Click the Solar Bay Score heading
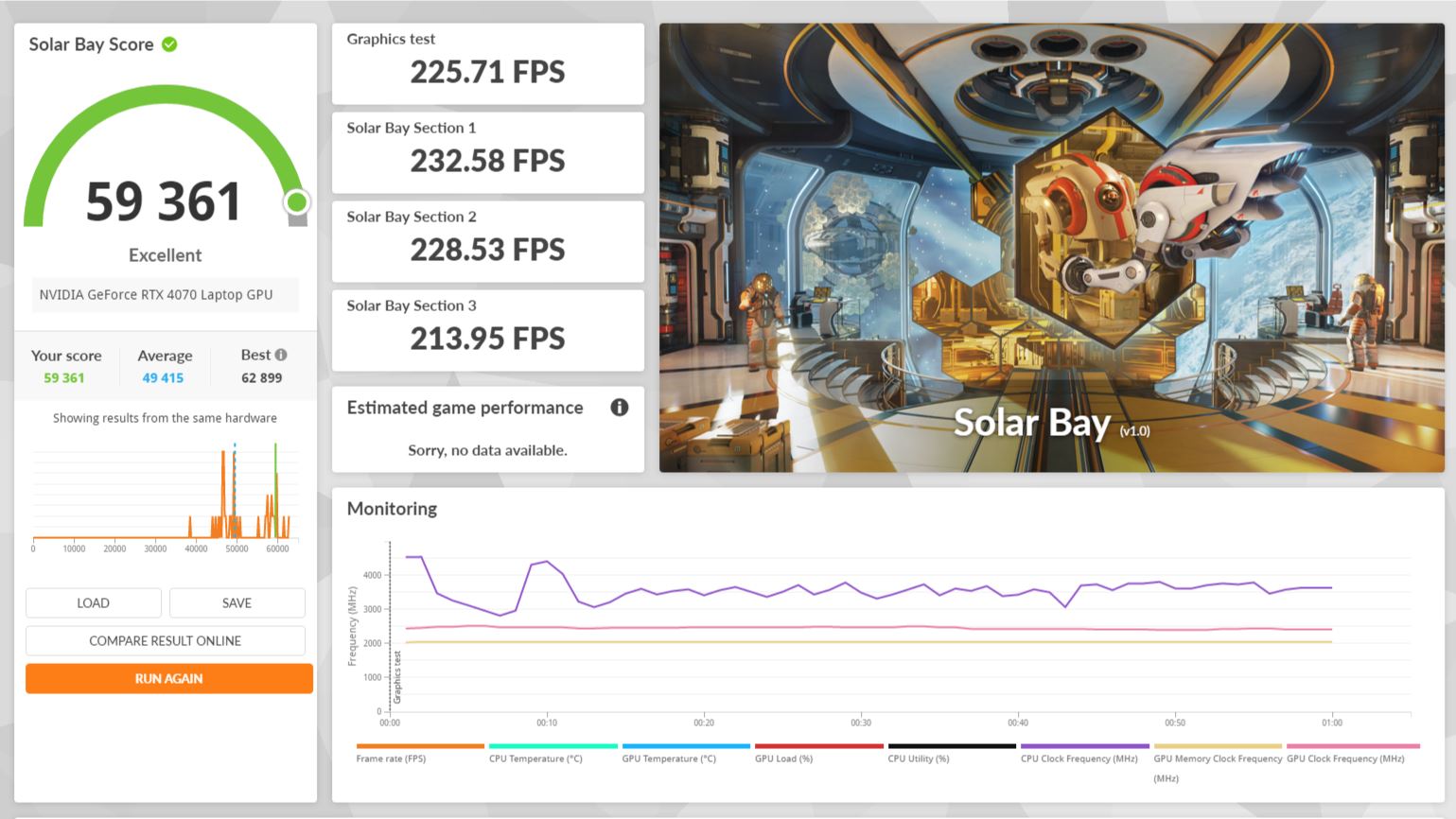The height and width of the screenshot is (819, 1456). (x=91, y=44)
